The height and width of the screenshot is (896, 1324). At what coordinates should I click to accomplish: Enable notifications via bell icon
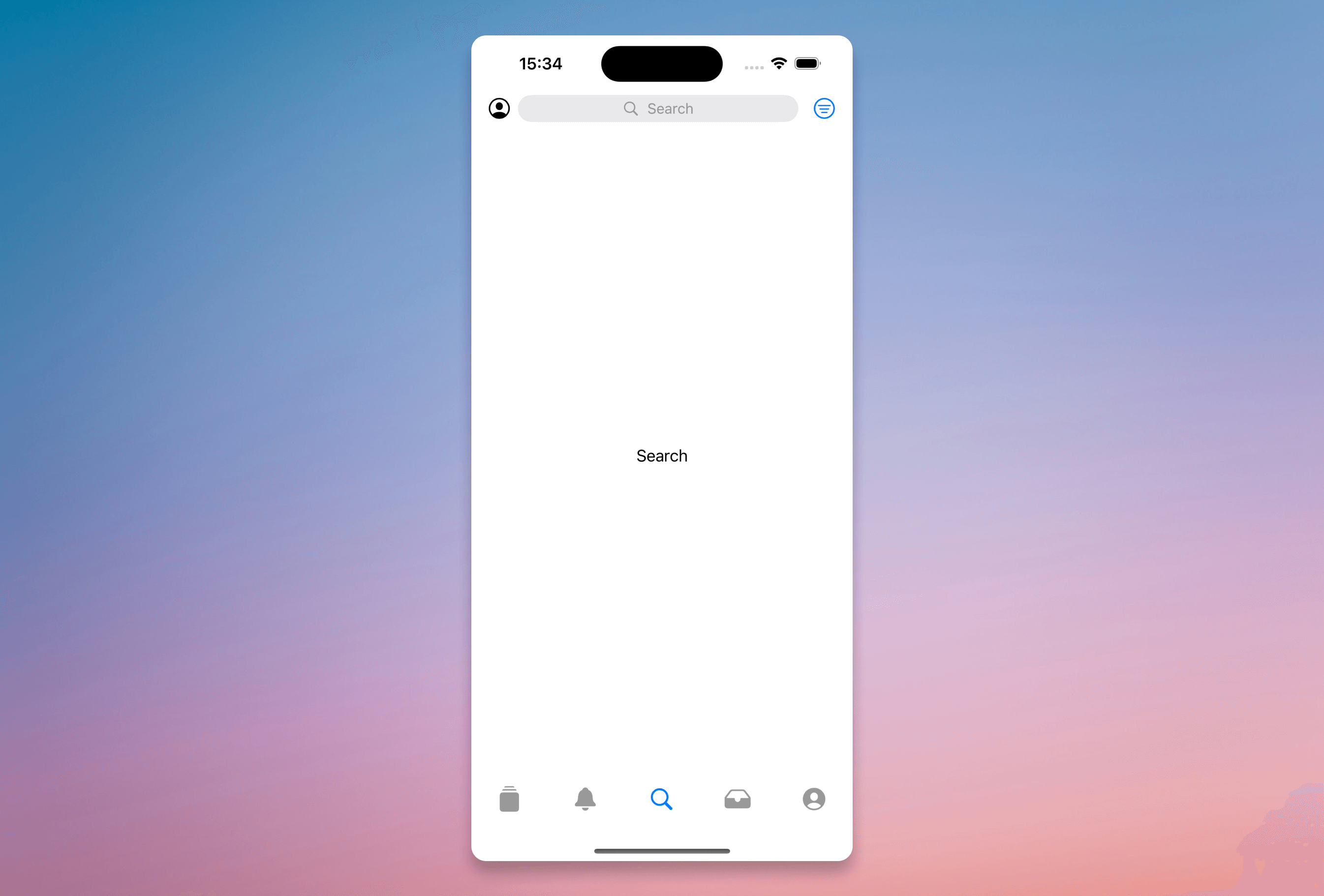[585, 798]
